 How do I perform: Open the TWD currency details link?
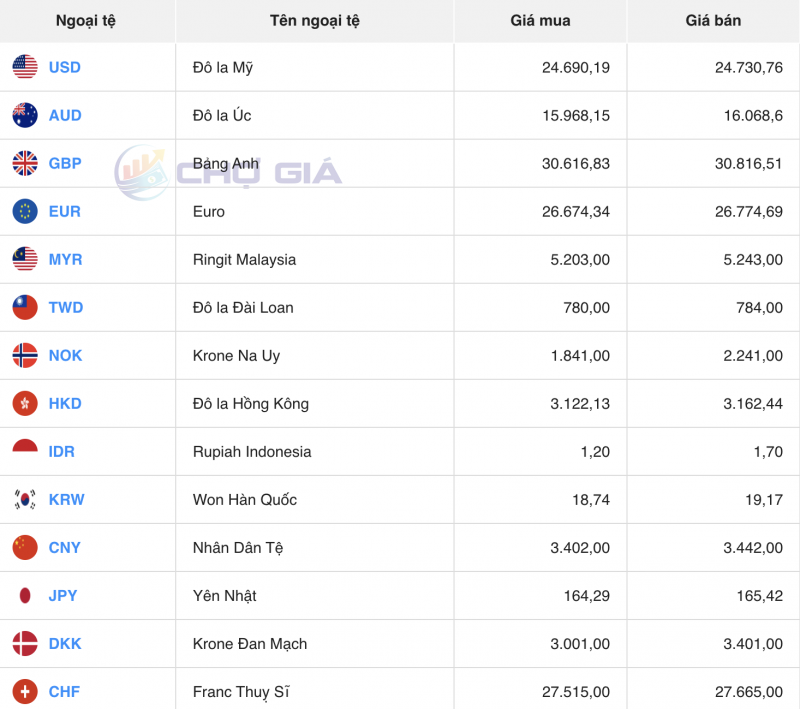pyautogui.click(x=64, y=307)
